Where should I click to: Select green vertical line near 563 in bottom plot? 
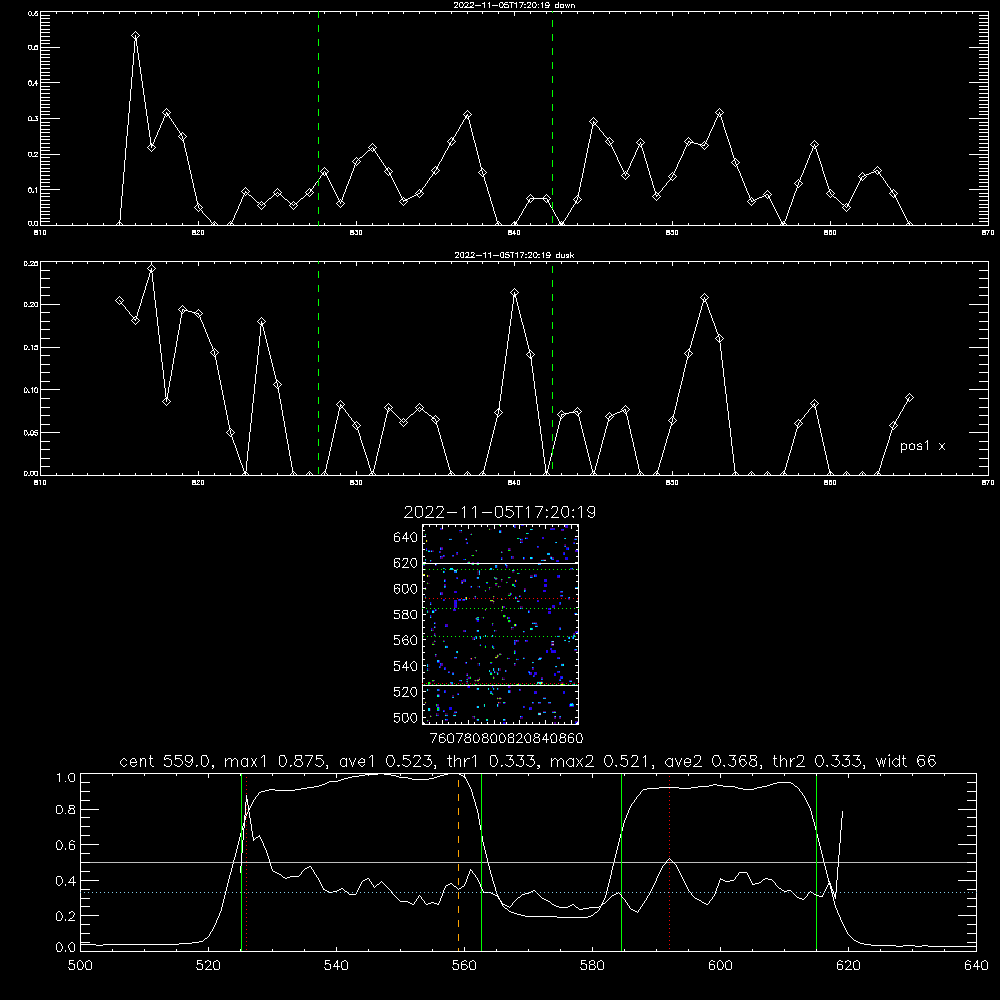pos(482,862)
